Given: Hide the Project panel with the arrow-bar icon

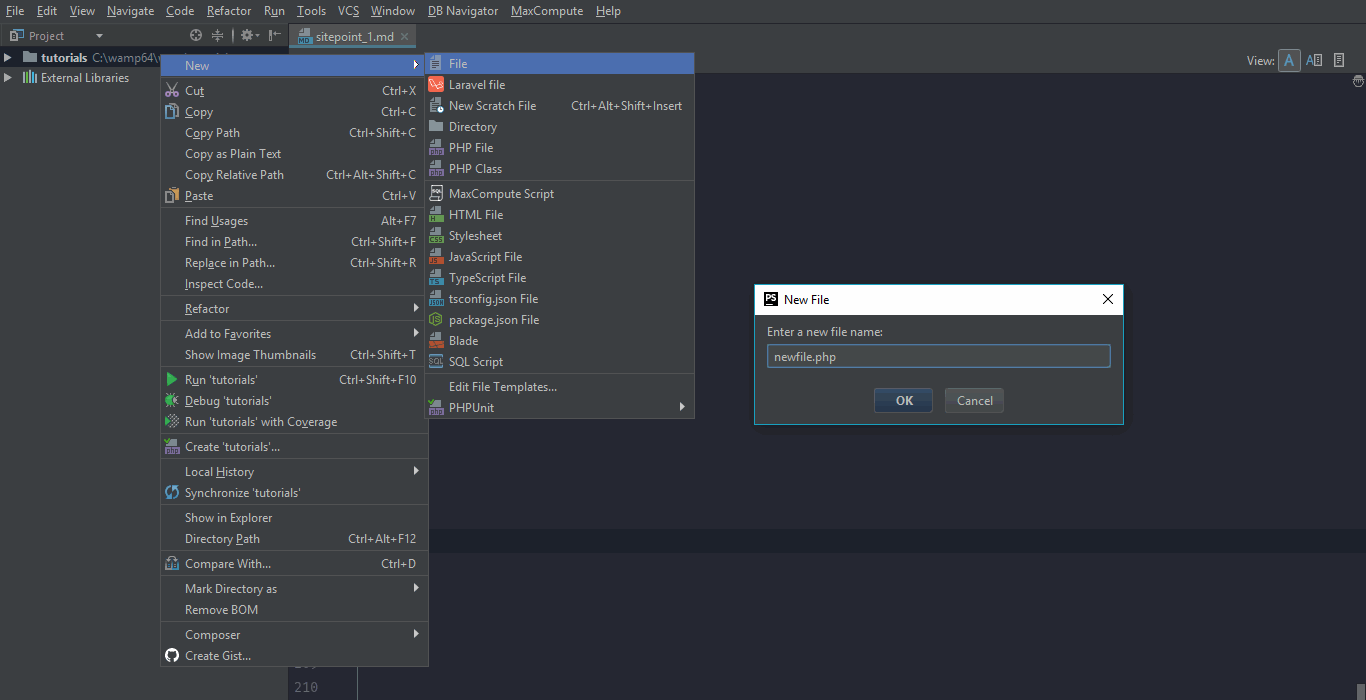Looking at the screenshot, I should [x=275, y=35].
